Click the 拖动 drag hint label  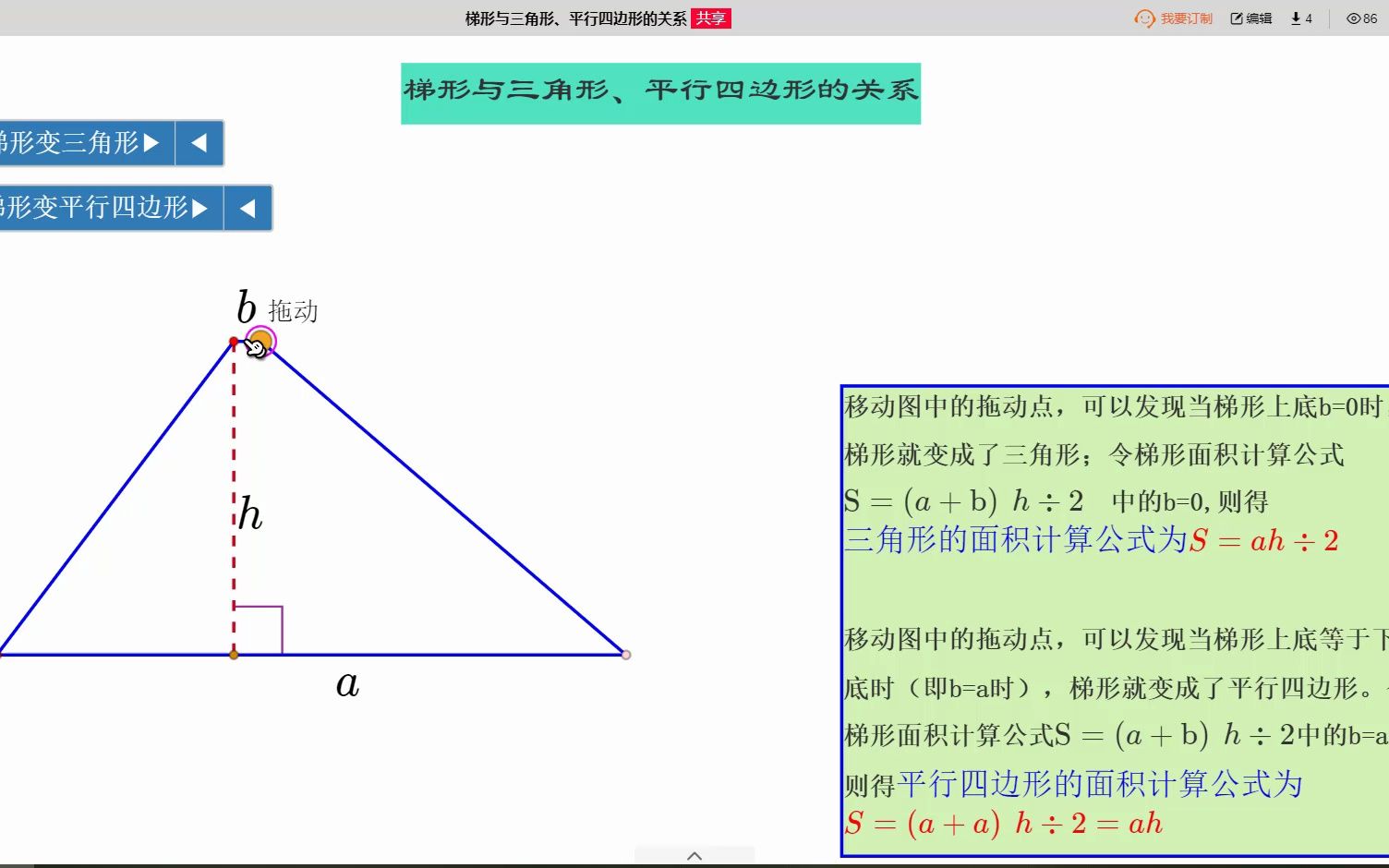[293, 311]
